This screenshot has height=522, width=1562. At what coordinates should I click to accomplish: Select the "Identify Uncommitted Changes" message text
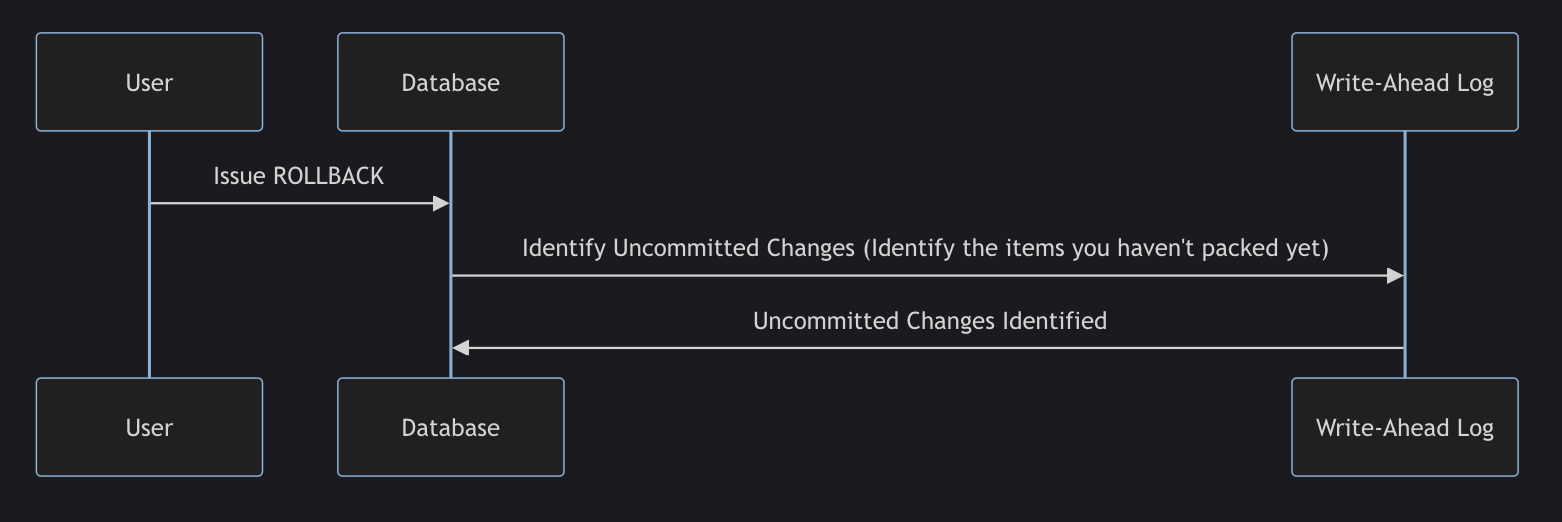[925, 248]
